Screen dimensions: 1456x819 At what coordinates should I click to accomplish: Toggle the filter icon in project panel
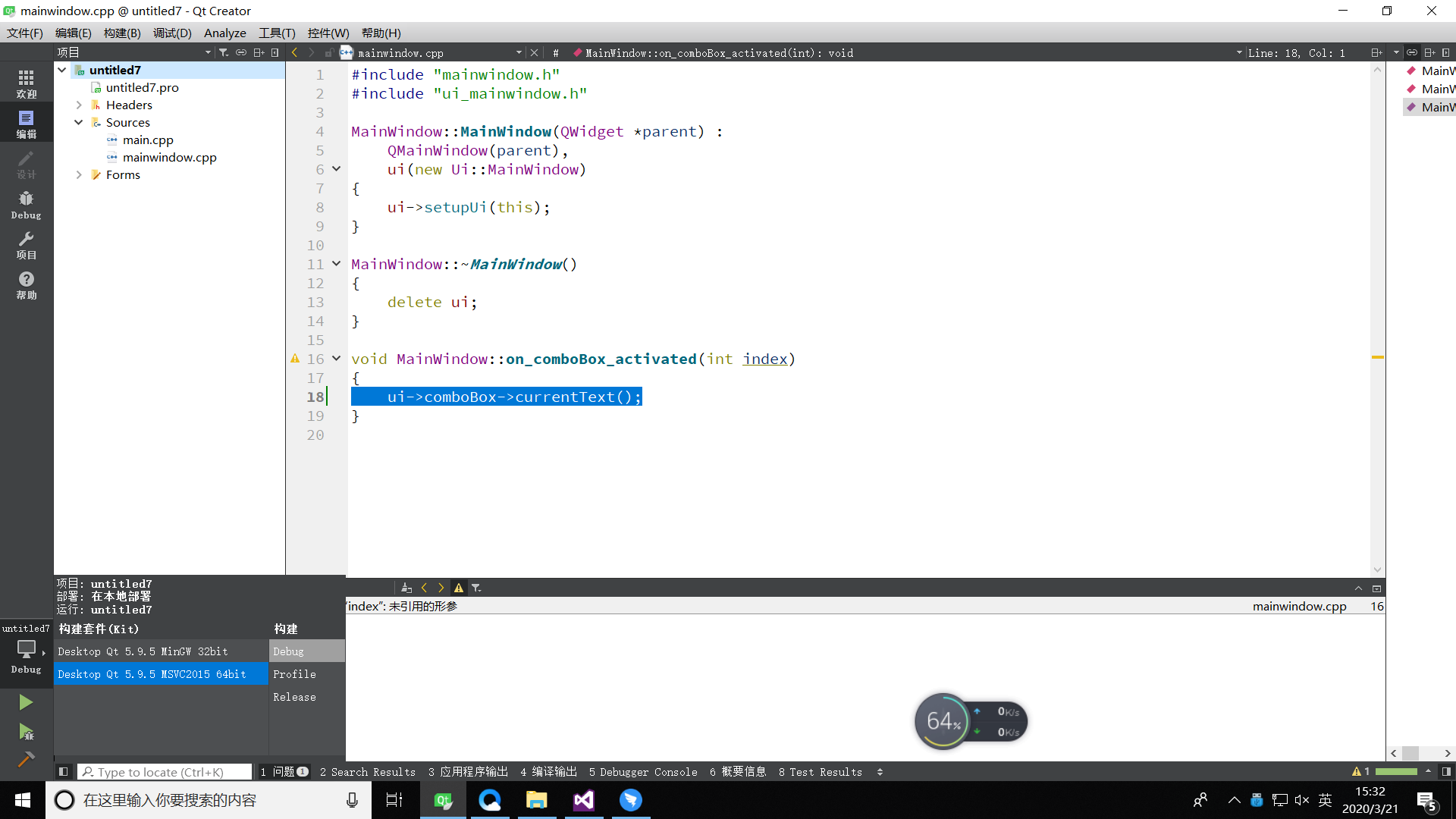click(224, 52)
